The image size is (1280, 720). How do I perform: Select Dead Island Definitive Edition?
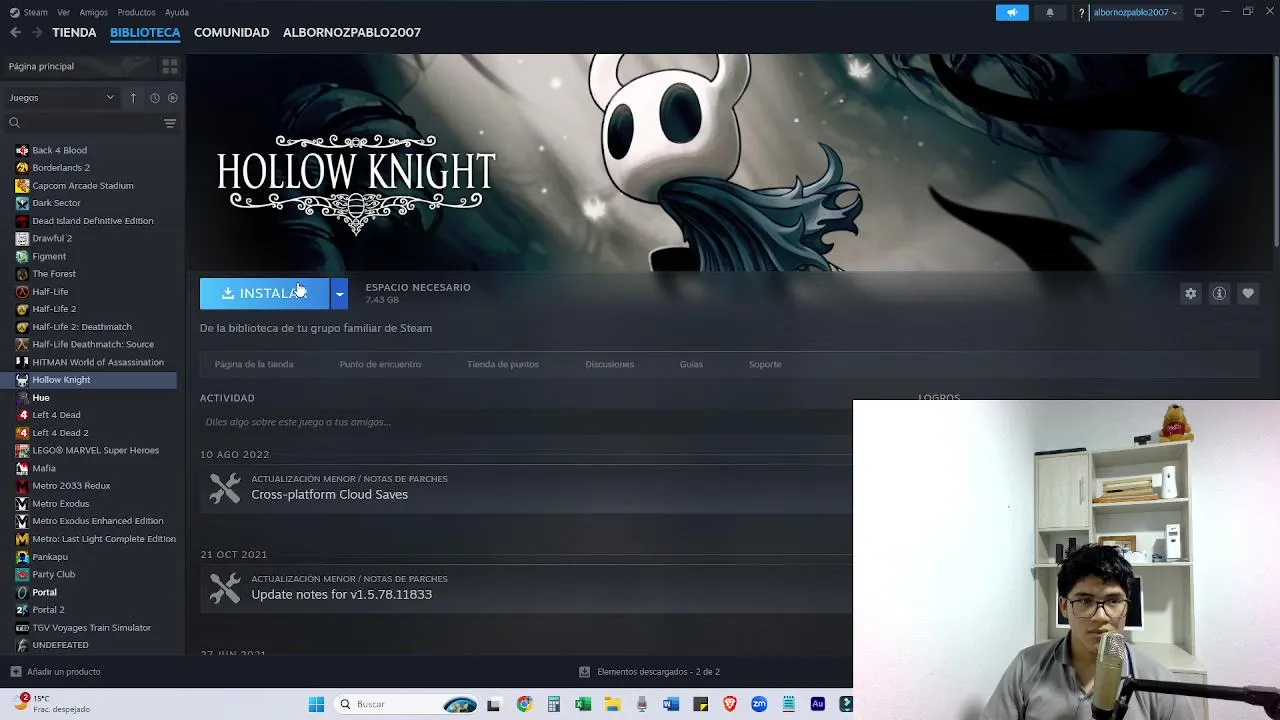tap(93, 221)
